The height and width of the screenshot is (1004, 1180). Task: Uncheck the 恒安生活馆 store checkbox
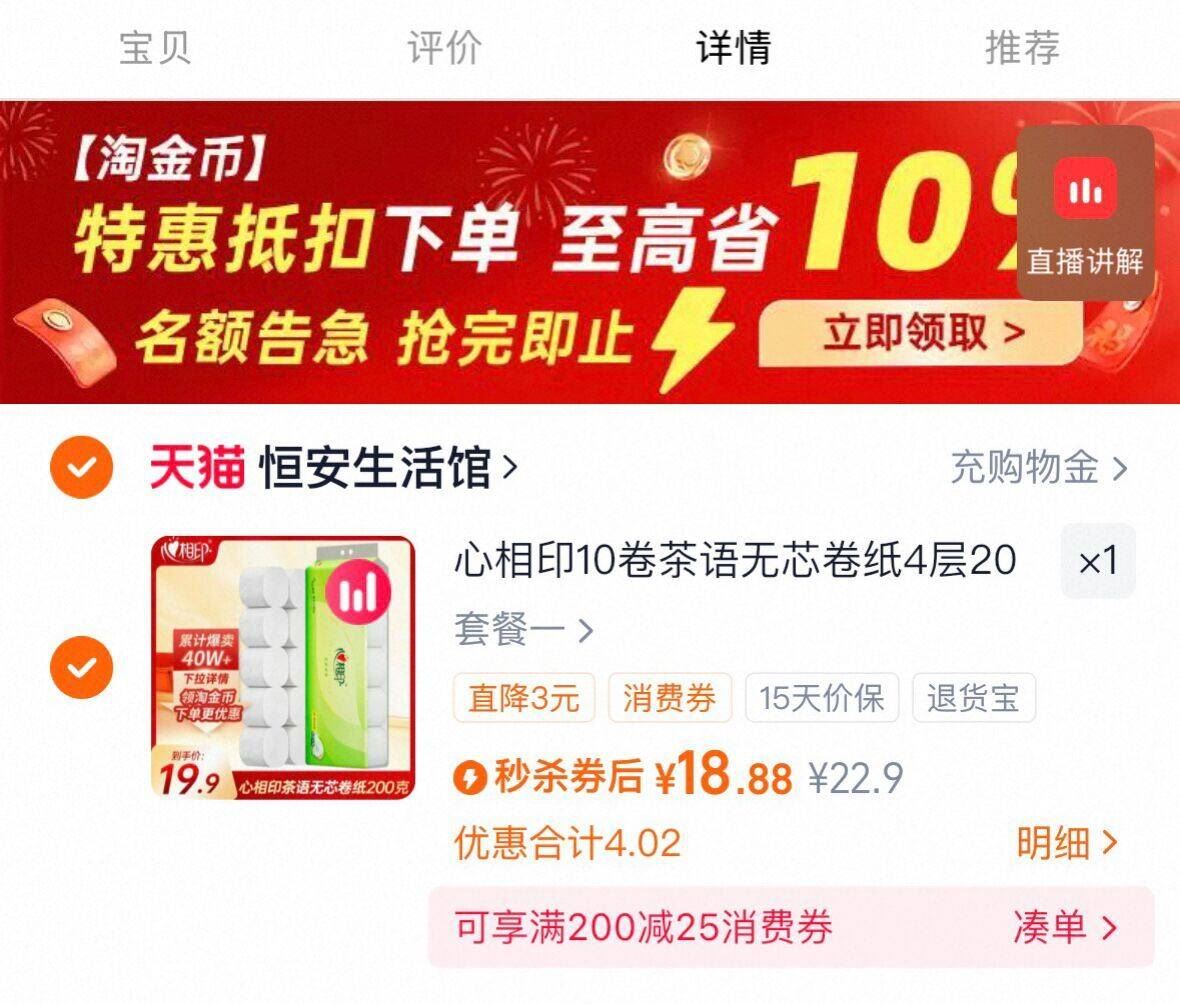[x=81, y=467]
